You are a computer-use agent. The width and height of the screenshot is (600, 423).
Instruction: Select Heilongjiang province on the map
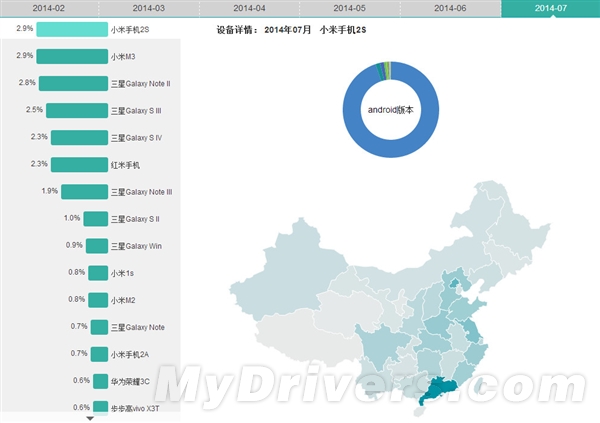[x=517, y=226]
